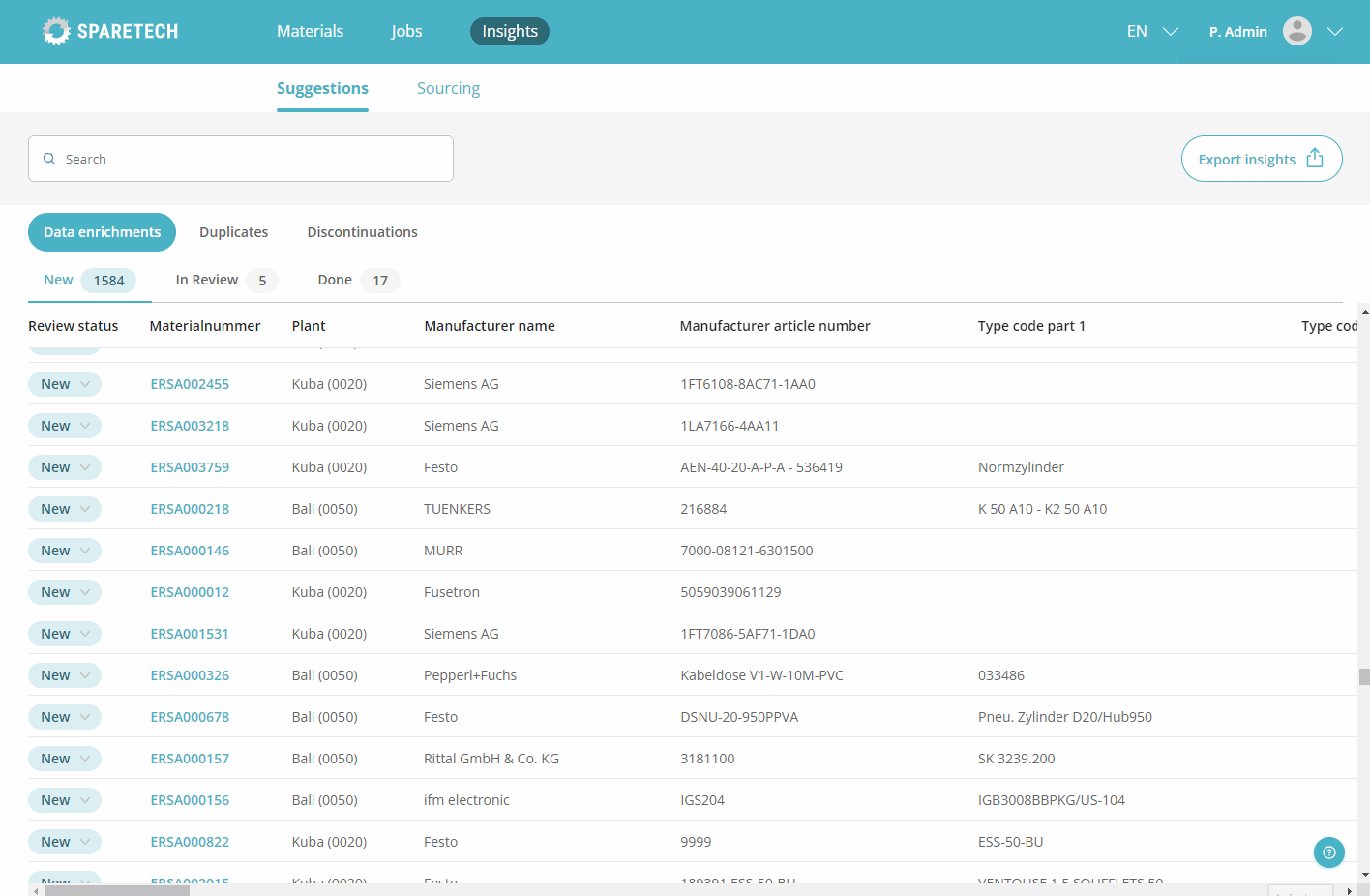This screenshot has height=896, width=1370.
Task: Open review status dropdown for ERSA002455
Action: (65, 384)
